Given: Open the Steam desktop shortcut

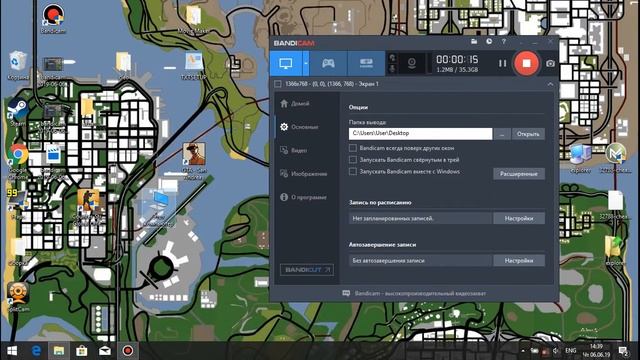Looking at the screenshot, I should point(18,112).
